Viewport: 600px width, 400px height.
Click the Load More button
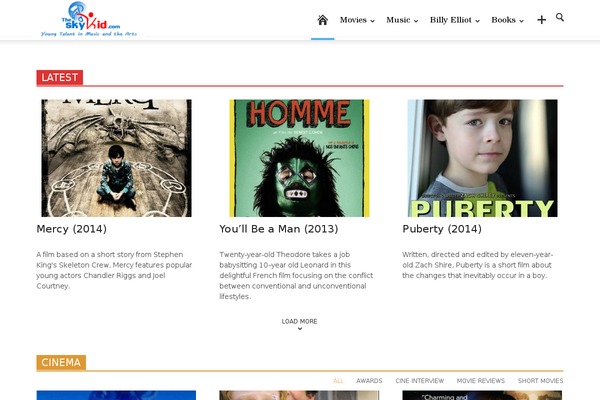click(x=300, y=323)
